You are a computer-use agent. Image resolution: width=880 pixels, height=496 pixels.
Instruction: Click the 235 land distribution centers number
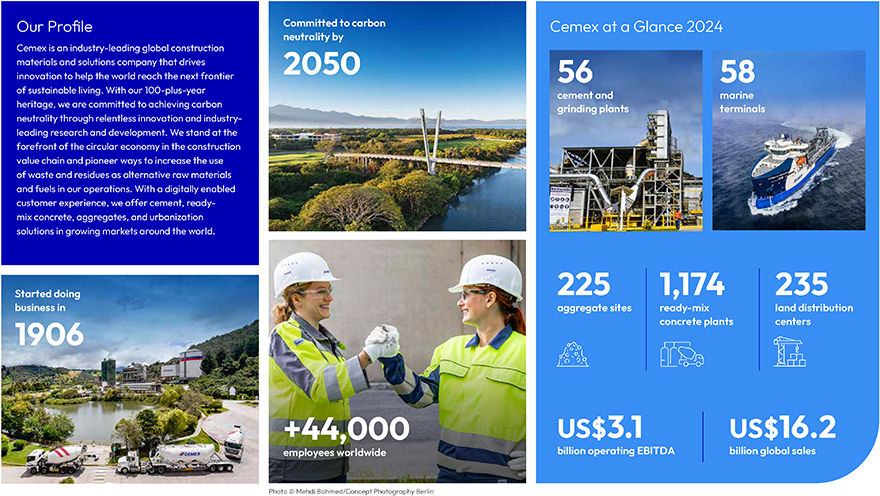point(801,284)
